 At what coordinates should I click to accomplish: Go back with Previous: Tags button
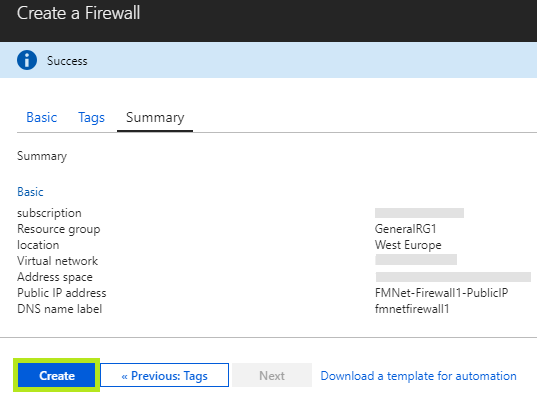(164, 375)
